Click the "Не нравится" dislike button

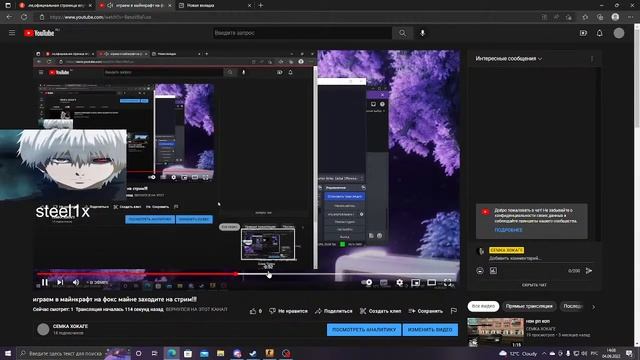coord(288,311)
